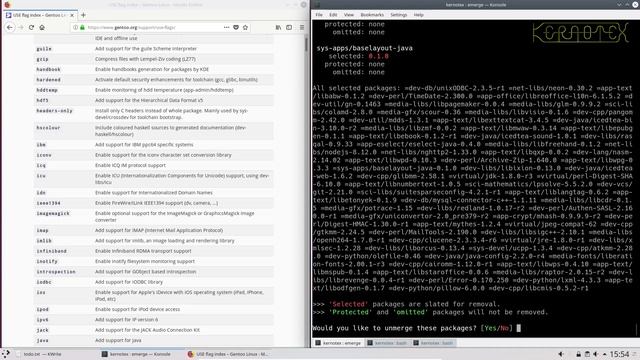Click the 'hardened' USE flag name
The width and height of the screenshot is (640, 360).
pyautogui.click(x=48, y=80)
